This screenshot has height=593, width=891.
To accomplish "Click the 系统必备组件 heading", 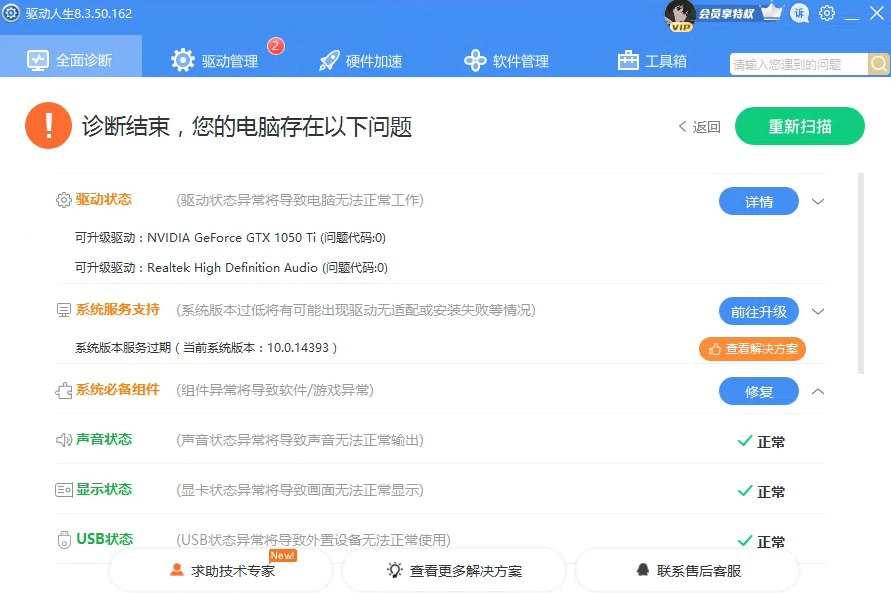I will (x=118, y=390).
